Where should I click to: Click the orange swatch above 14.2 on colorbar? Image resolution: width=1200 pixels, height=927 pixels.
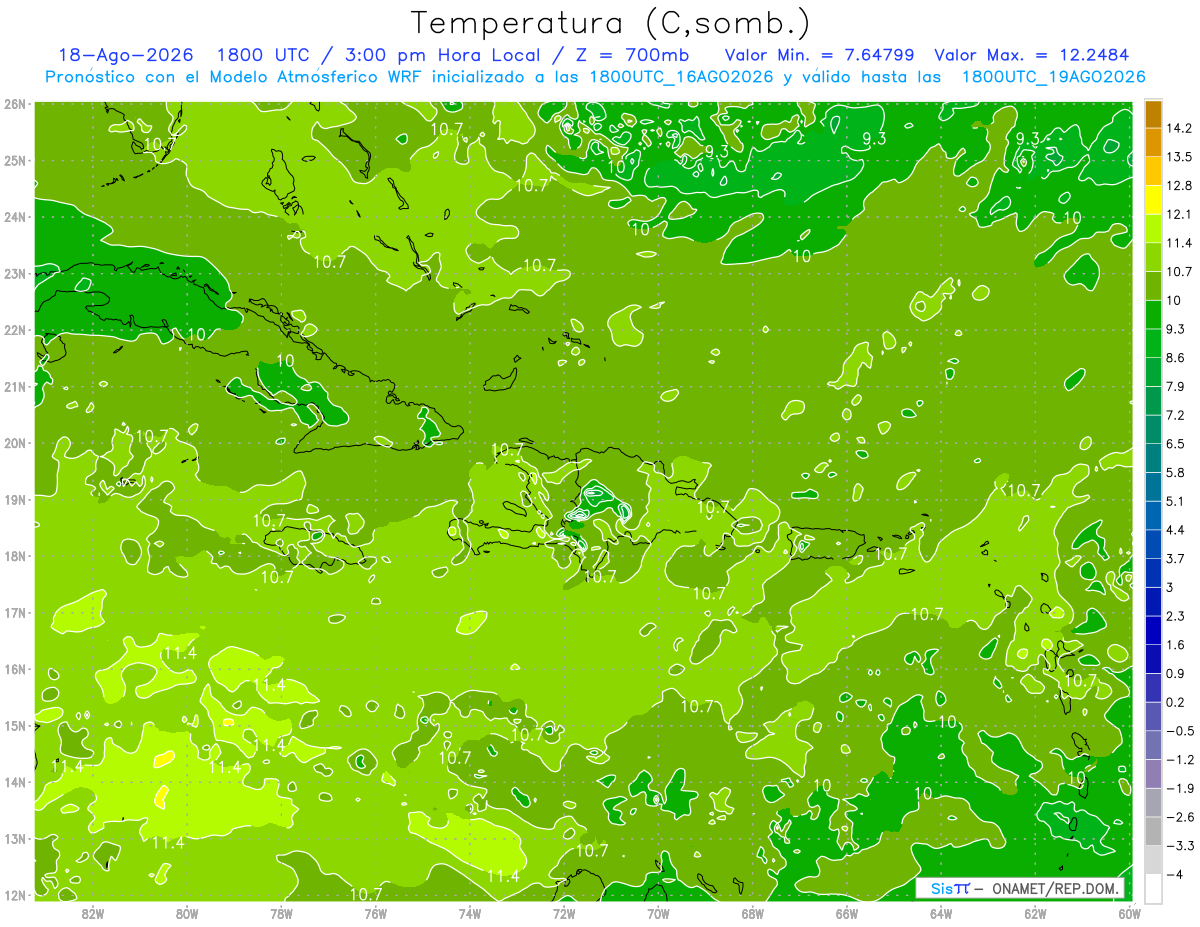(1153, 114)
